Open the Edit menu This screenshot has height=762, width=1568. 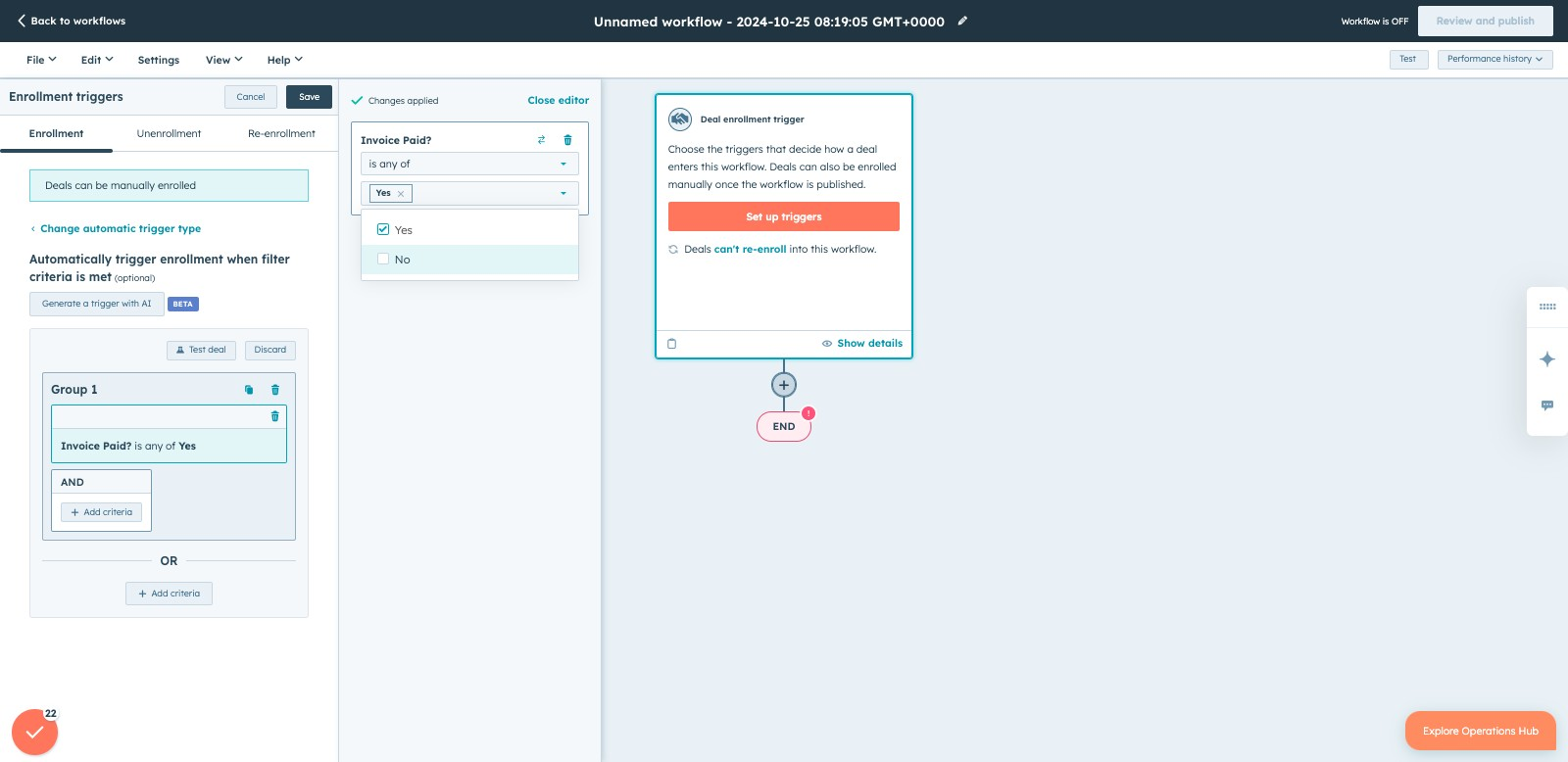click(97, 60)
